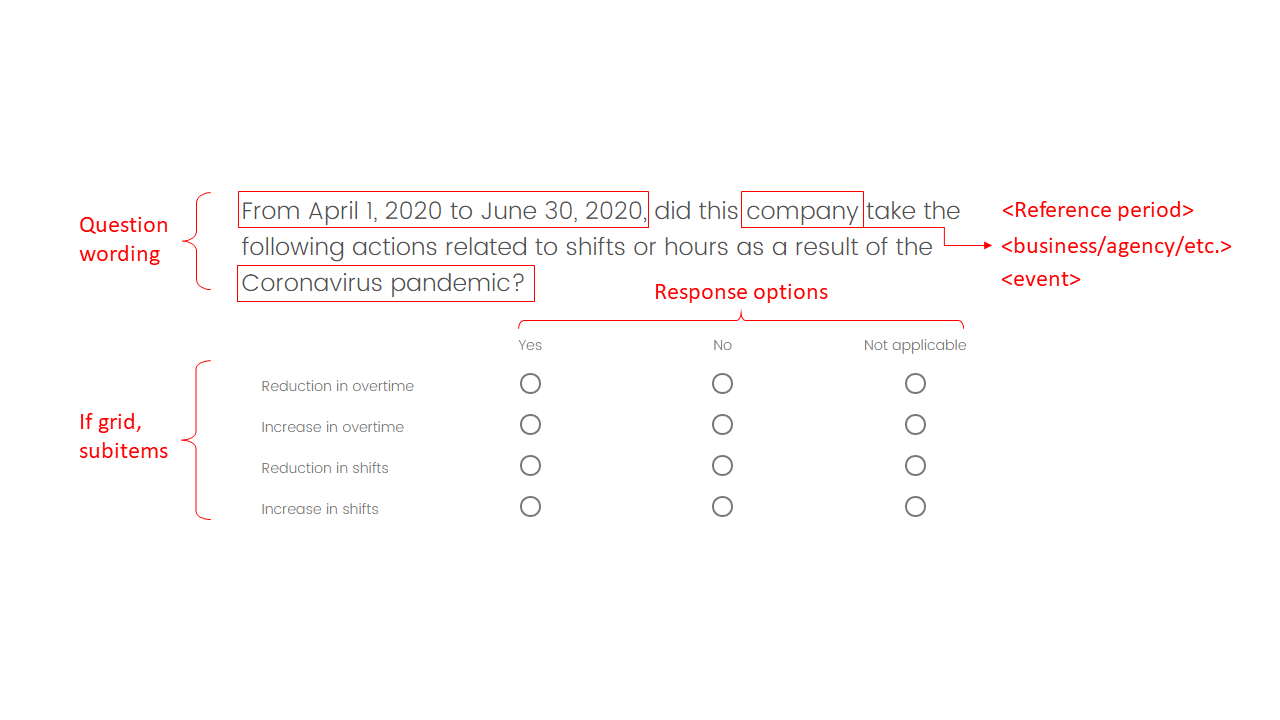Image resolution: width=1280 pixels, height=720 pixels.
Task: Select Yes for Increase in shifts
Action: coord(530,507)
